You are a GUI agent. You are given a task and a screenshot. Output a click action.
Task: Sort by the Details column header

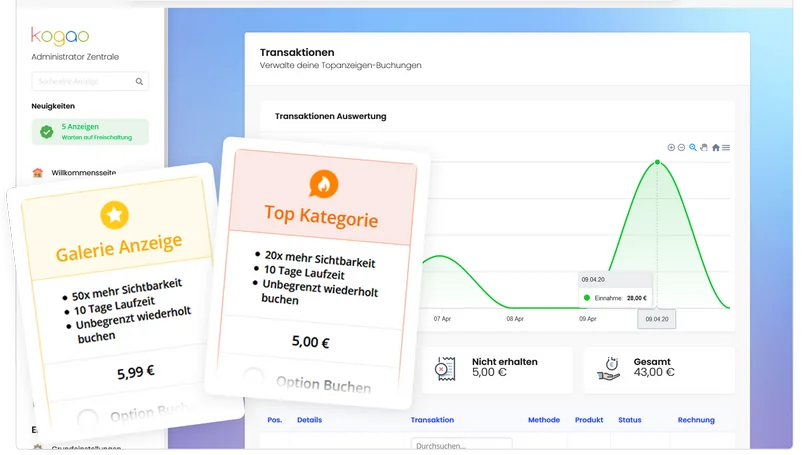coord(310,420)
